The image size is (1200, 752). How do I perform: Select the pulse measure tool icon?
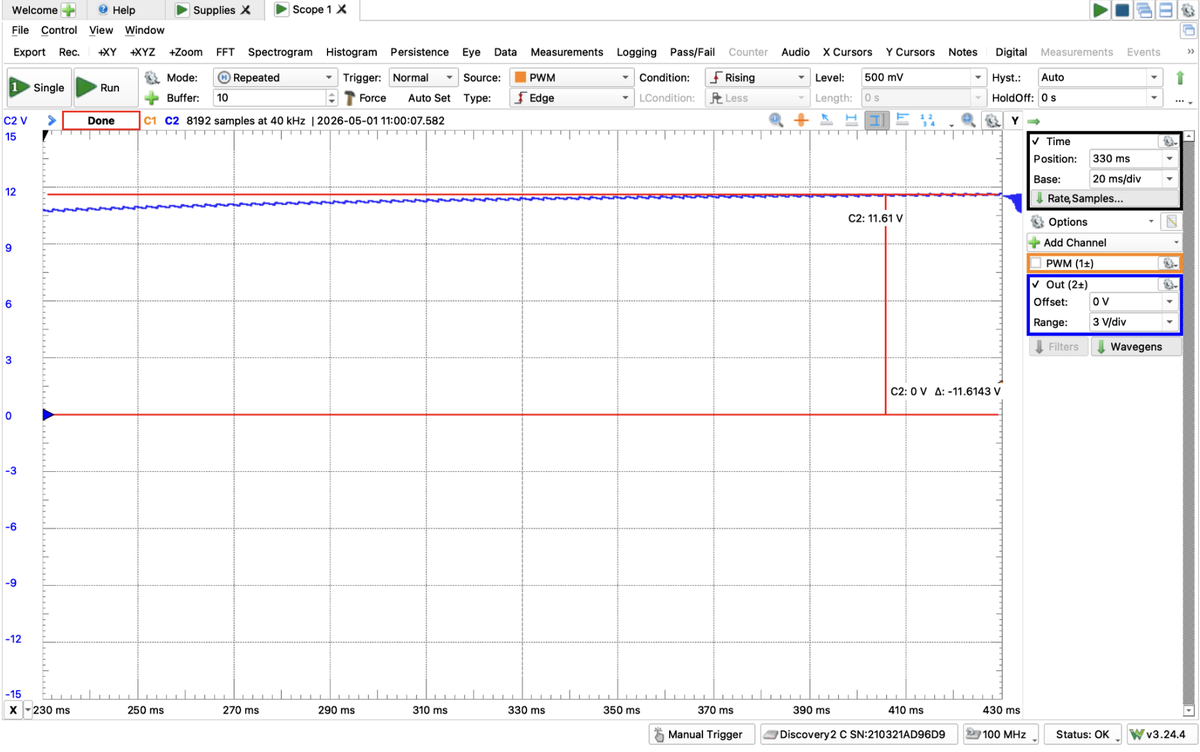(902, 120)
